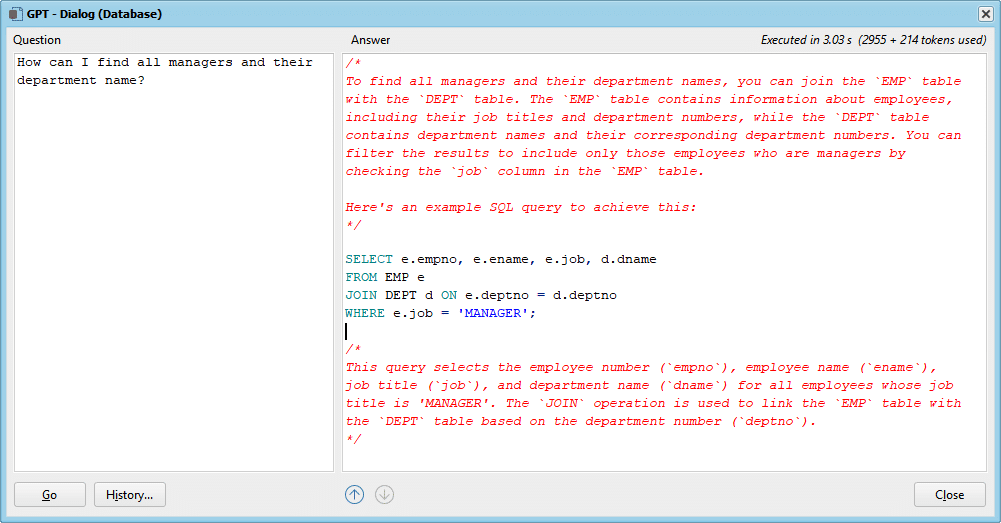This screenshot has height=523, width=1001.
Task: Click the JOIN keyword in the query
Action: tap(361, 295)
